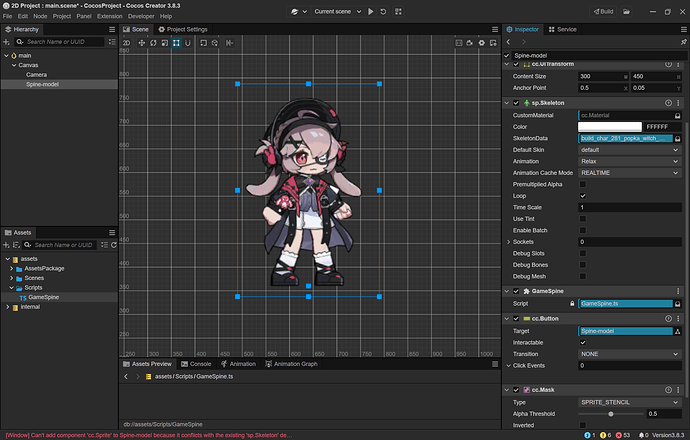
Task: Switch scene view to 2D mode
Action: pos(126,43)
